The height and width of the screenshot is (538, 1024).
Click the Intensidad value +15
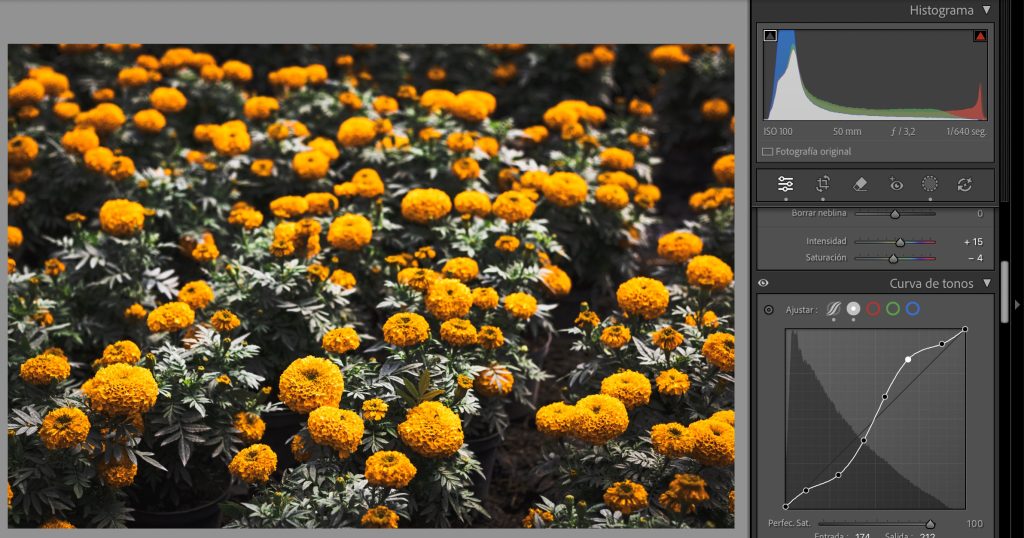(x=973, y=242)
